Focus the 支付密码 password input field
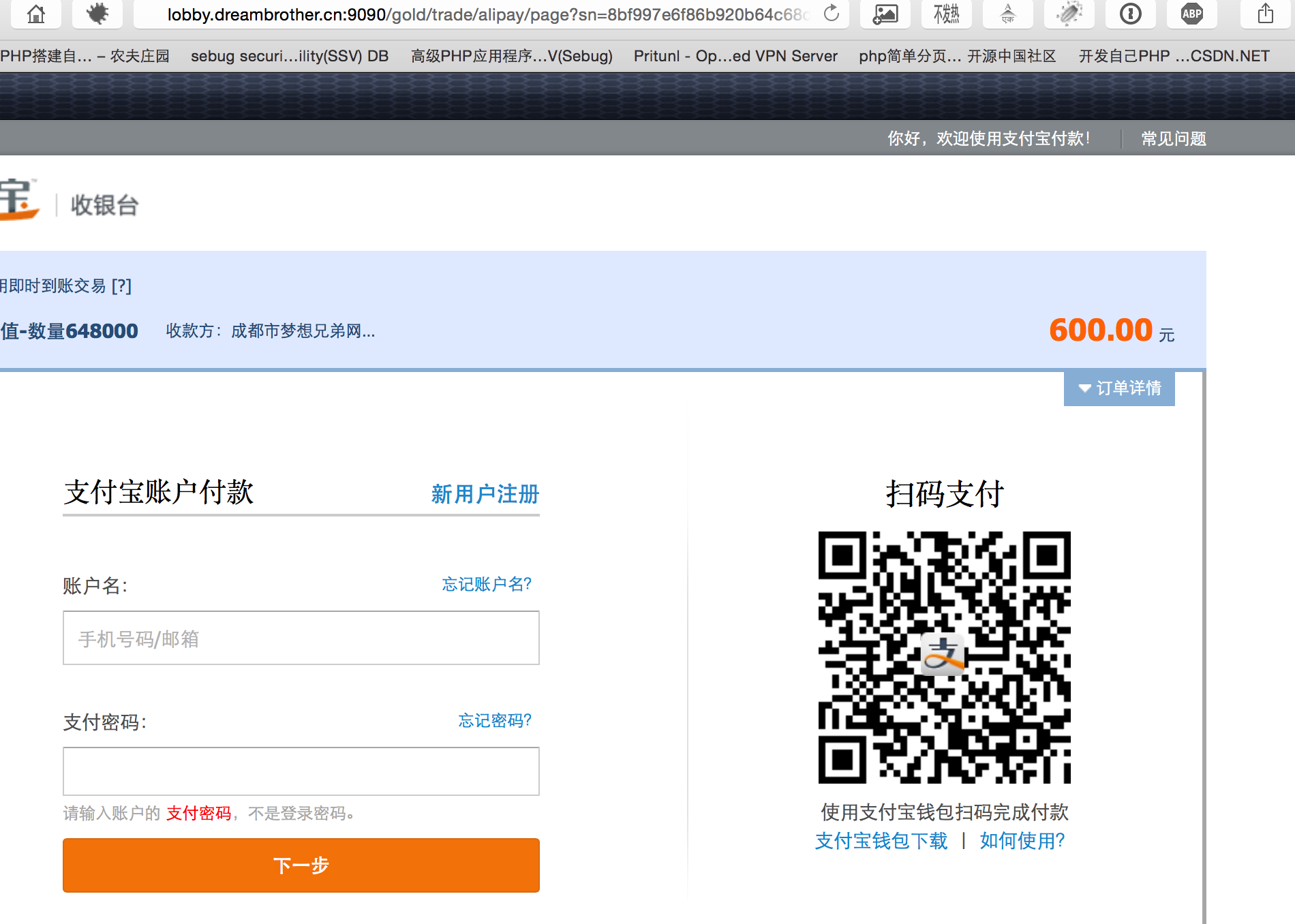The width and height of the screenshot is (1295, 924). (x=301, y=771)
